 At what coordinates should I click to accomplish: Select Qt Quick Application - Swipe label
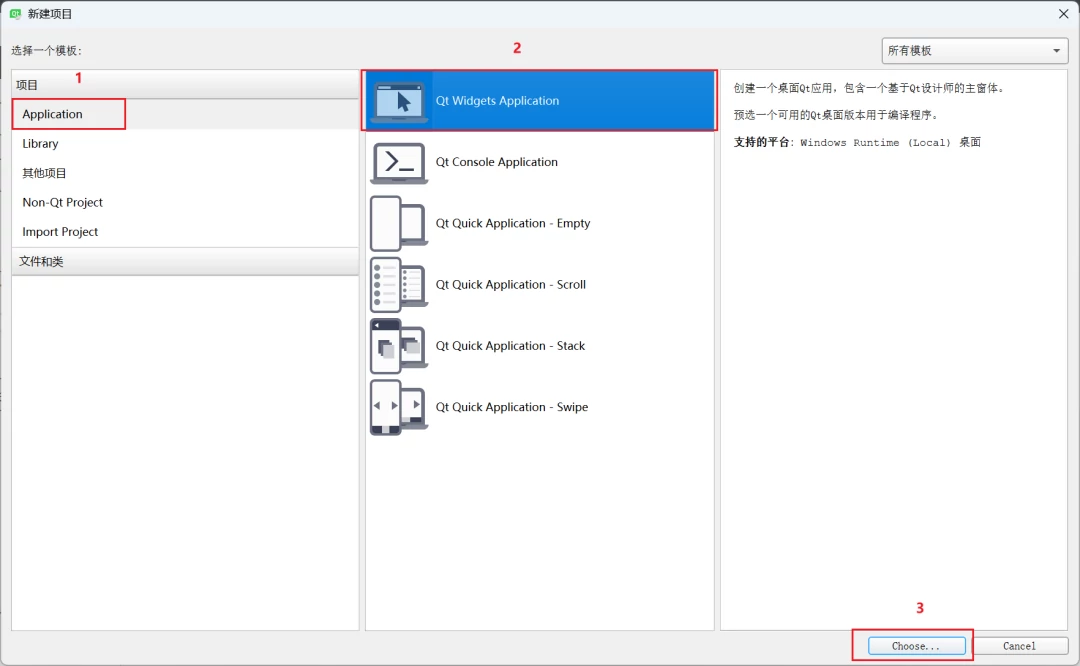click(512, 407)
